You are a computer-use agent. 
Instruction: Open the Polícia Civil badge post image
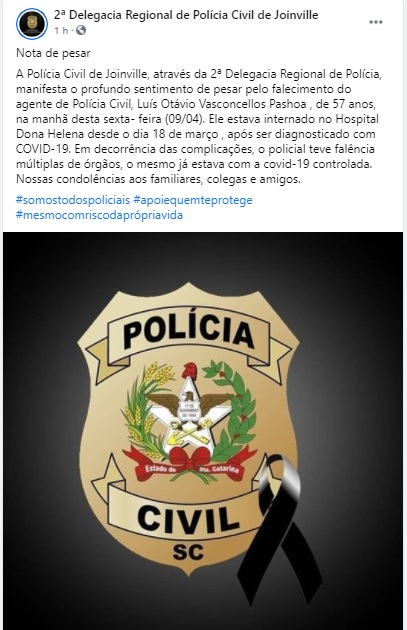point(203,431)
